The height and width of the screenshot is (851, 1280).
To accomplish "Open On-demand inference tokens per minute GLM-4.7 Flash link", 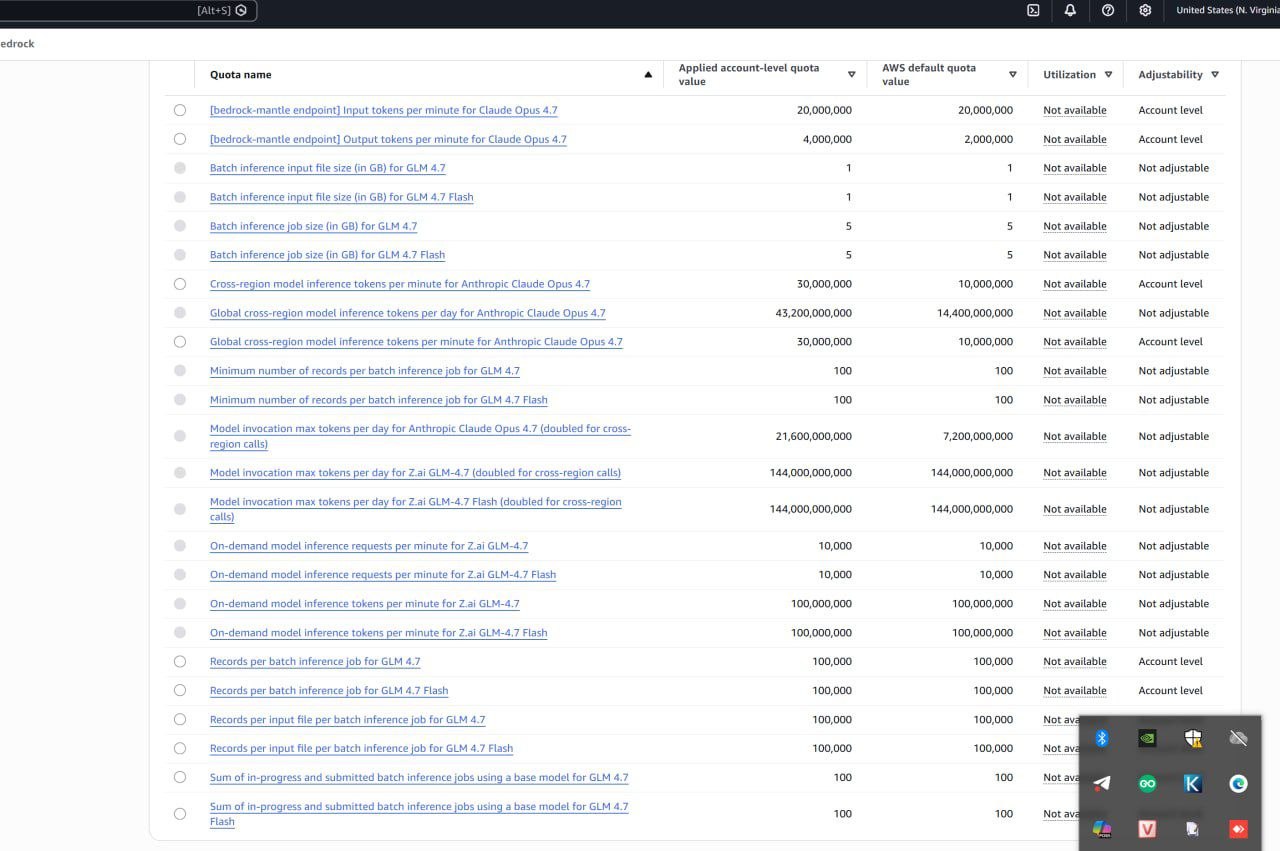I will pyautogui.click(x=379, y=633).
